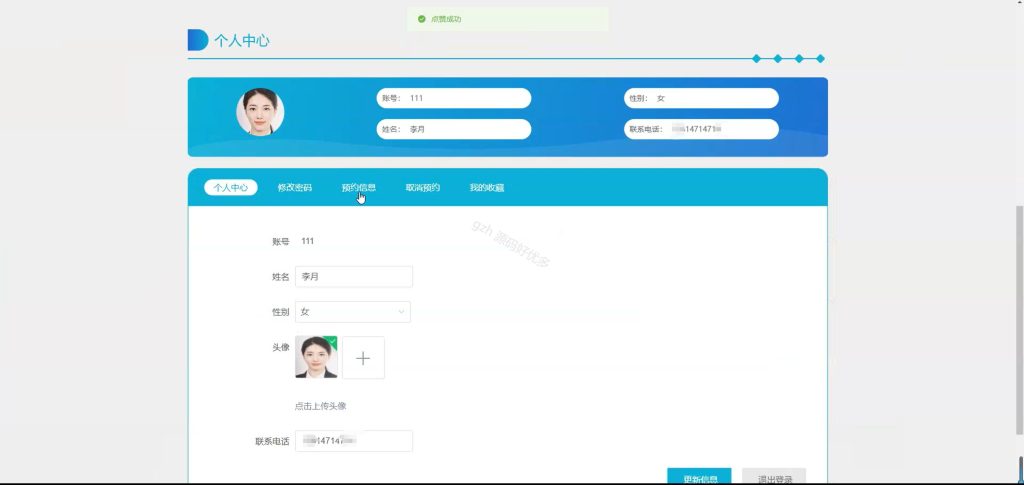
Task: Click the 姓名 input field with 李月
Action: point(354,277)
